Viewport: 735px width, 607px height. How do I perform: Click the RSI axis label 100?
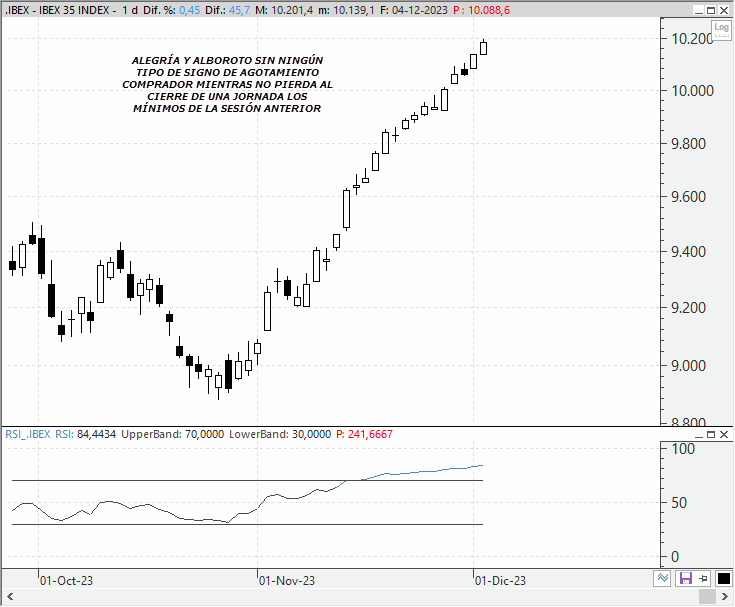tap(683, 449)
